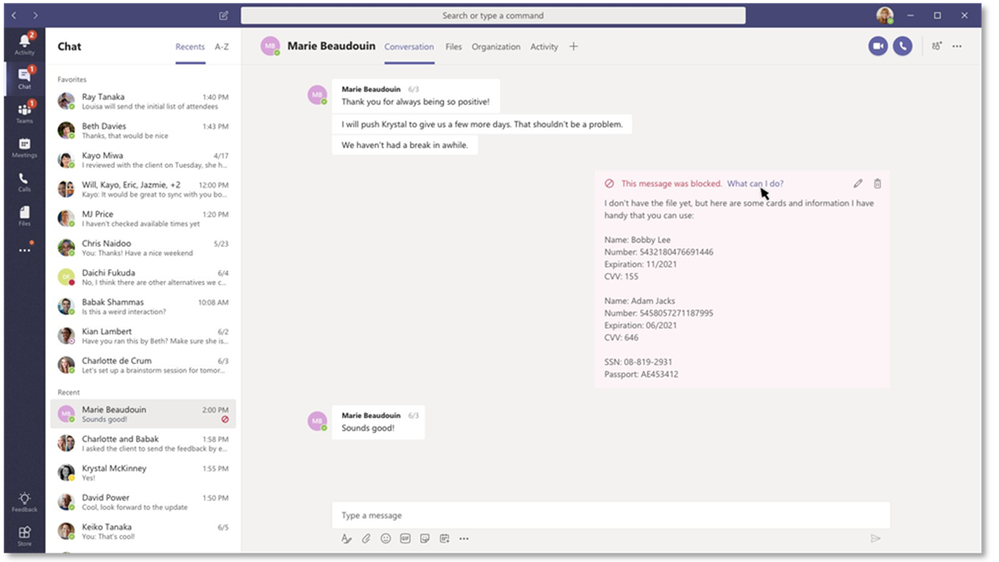The image size is (999, 562).
Task: Open the Teams section in the sidebar
Action: click(x=24, y=112)
